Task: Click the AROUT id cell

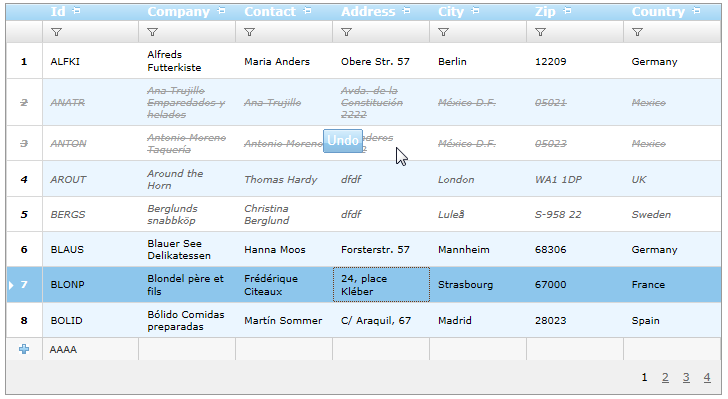Action: pos(91,179)
